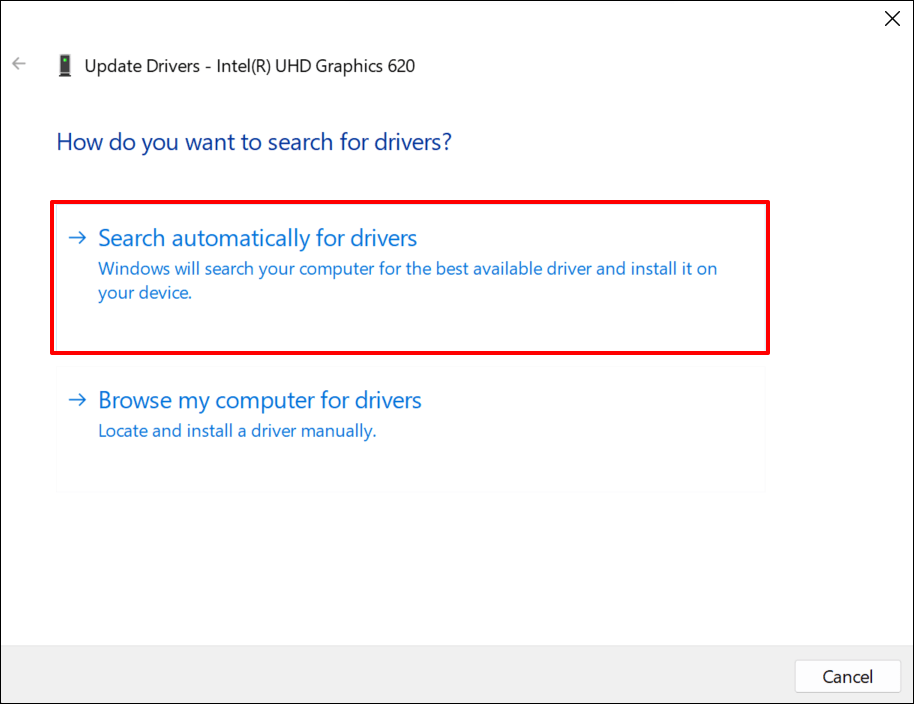Close the Update Drivers dialog with X

tap(892, 18)
